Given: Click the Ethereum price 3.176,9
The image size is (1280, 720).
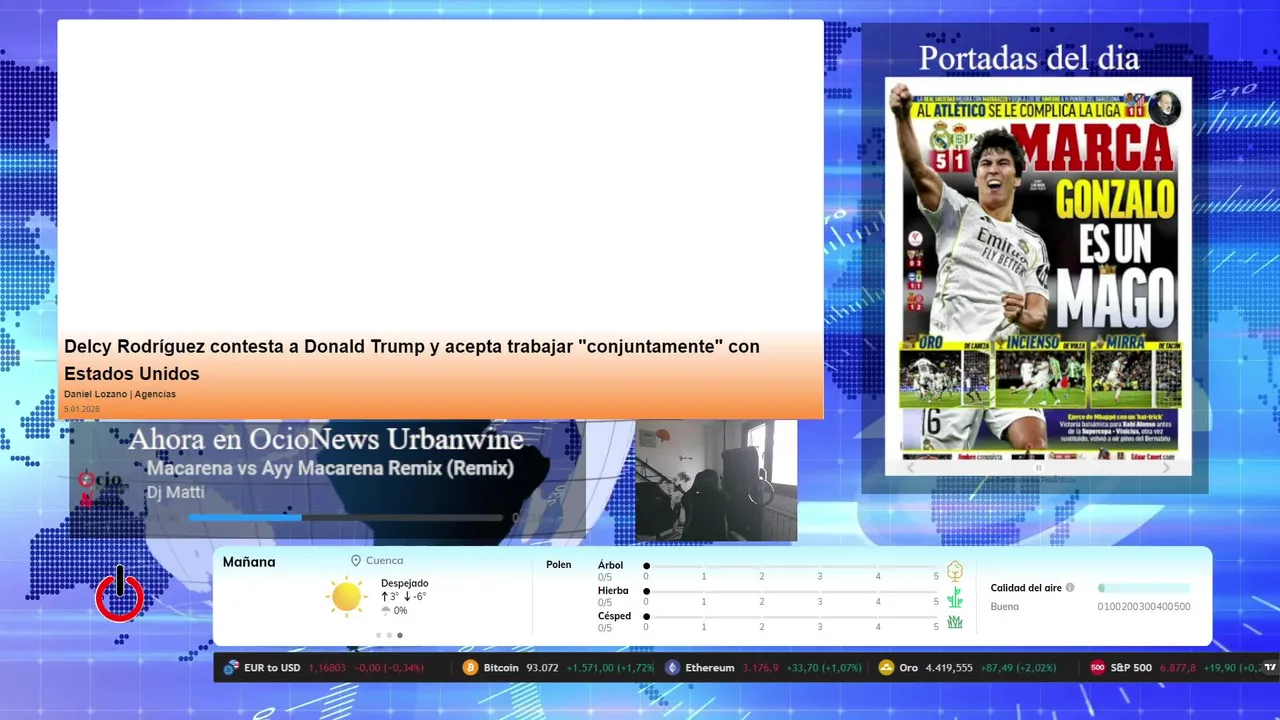Looking at the screenshot, I should coord(760,668).
